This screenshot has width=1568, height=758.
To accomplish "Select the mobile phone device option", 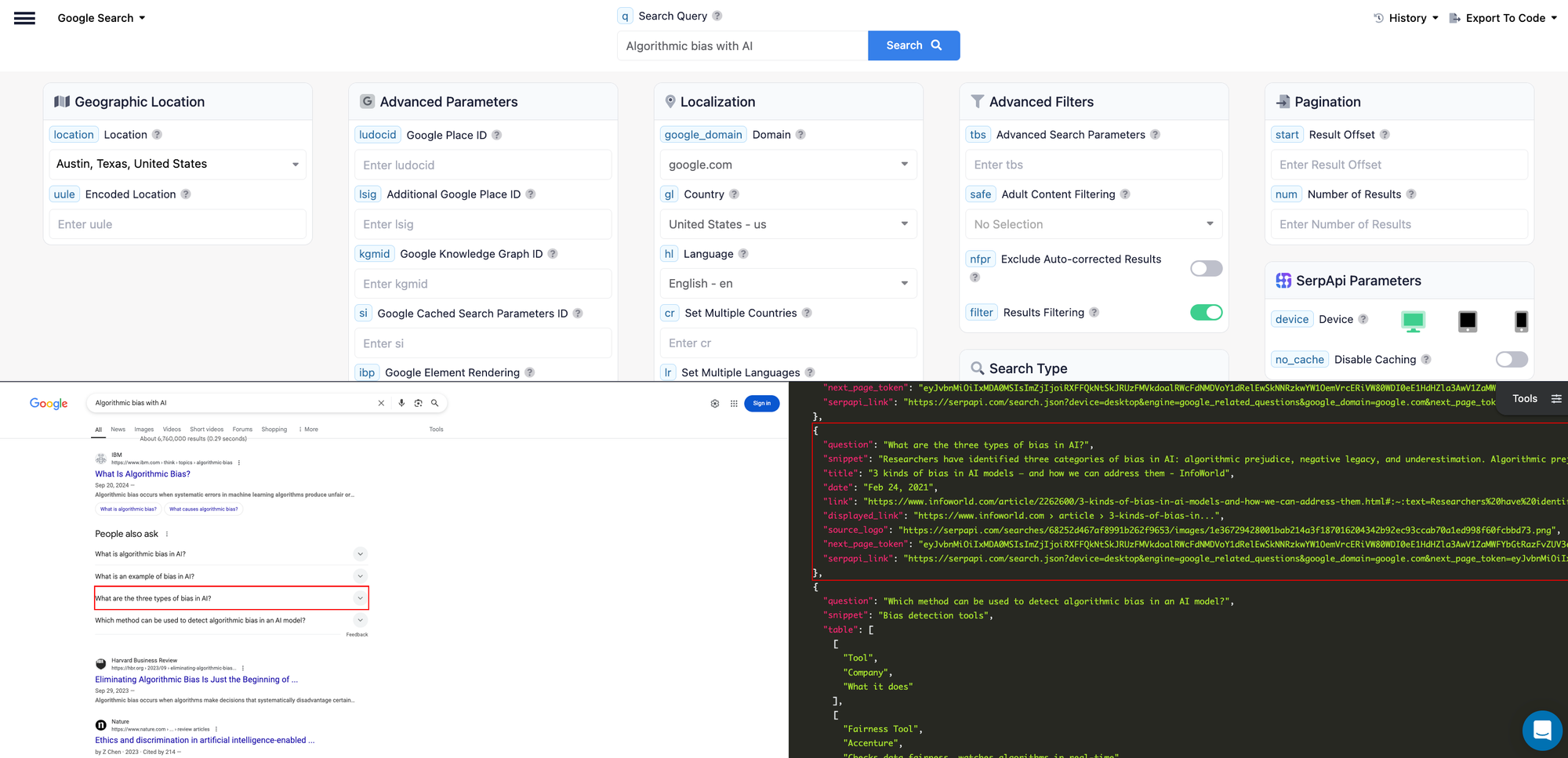I will point(1521,321).
